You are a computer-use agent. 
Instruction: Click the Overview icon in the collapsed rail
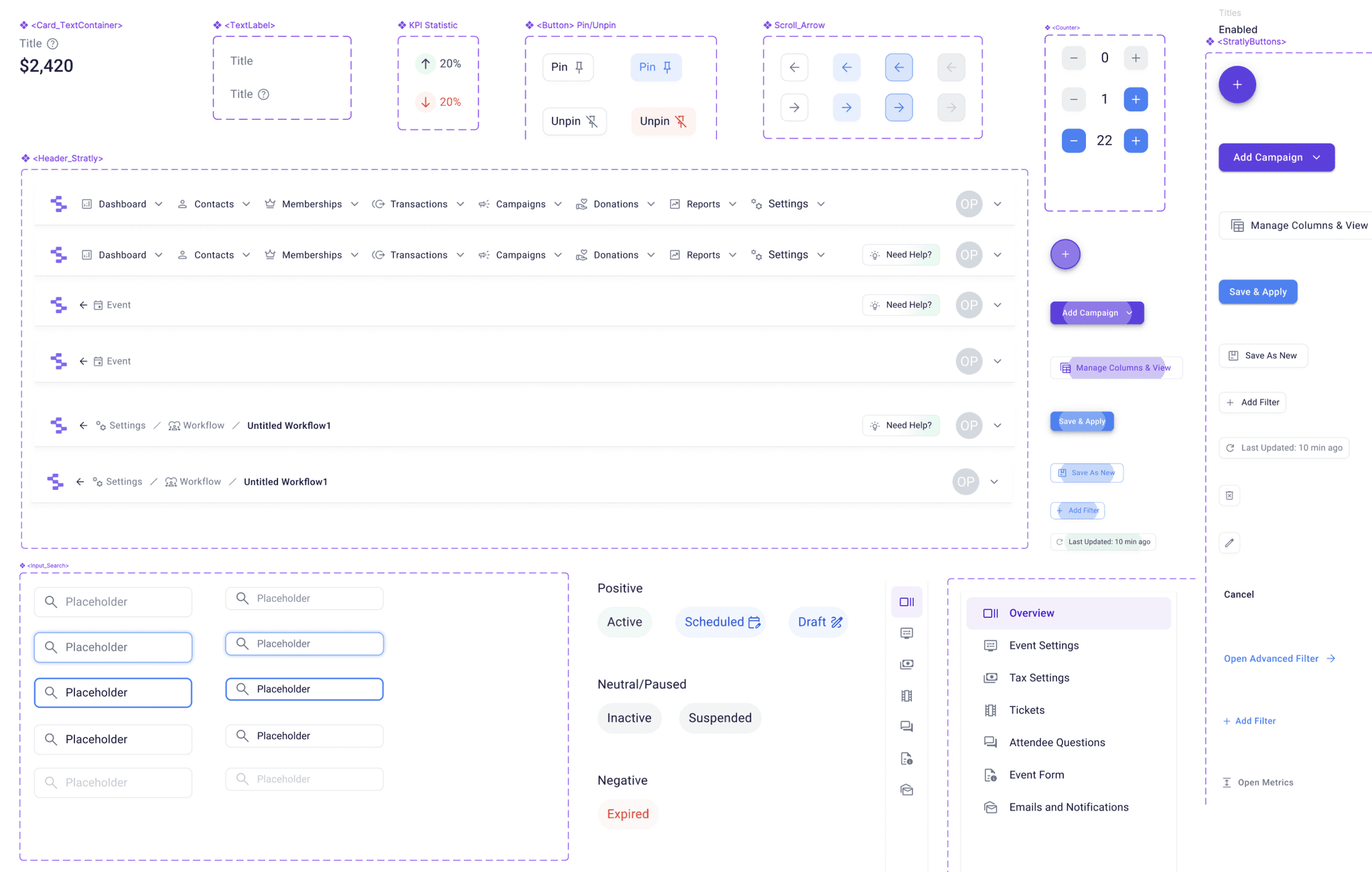906,602
